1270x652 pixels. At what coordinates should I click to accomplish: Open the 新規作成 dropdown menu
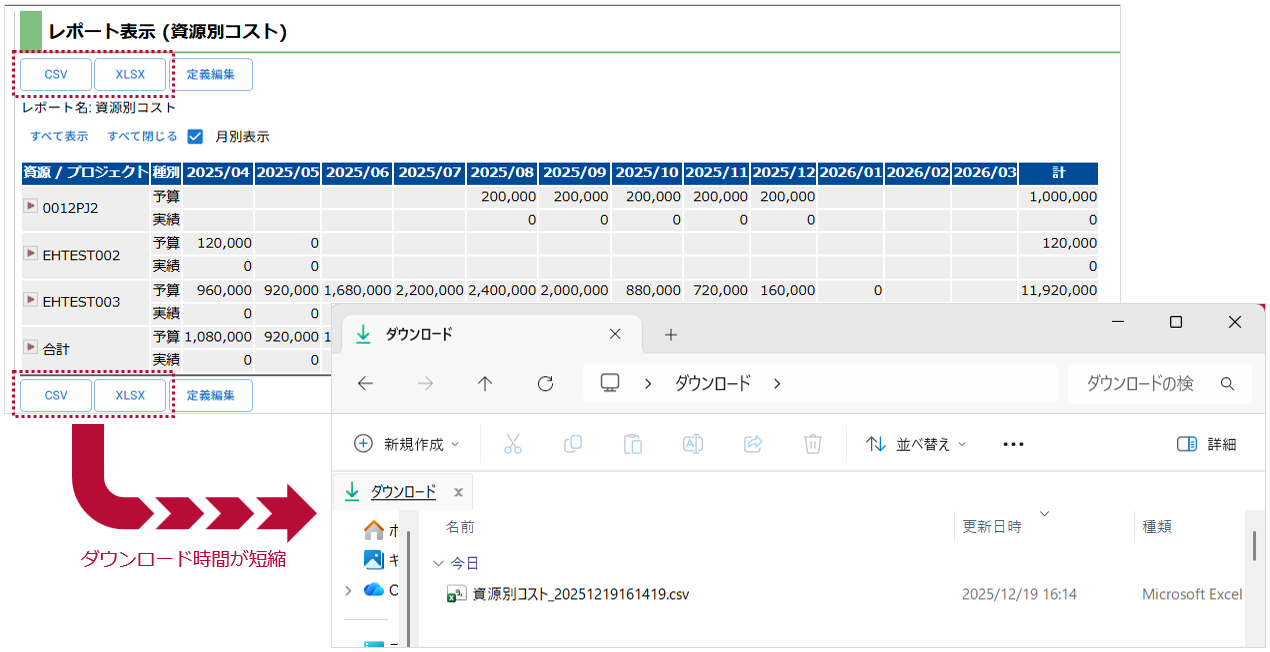pos(407,444)
